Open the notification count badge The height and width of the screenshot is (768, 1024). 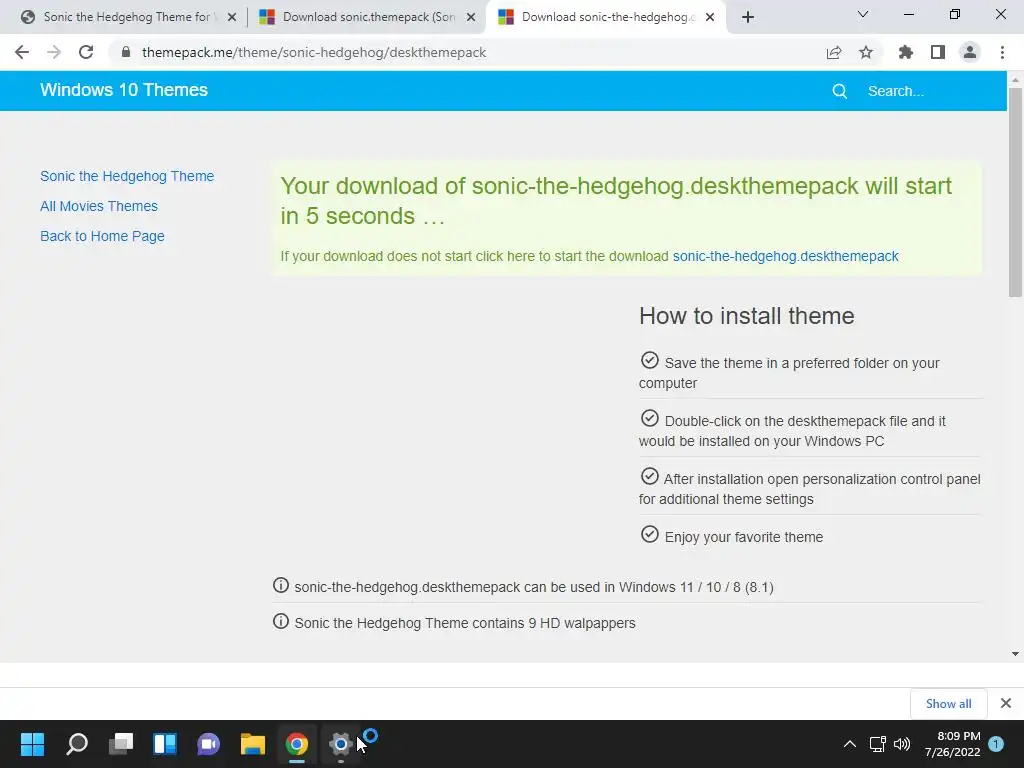(x=996, y=744)
